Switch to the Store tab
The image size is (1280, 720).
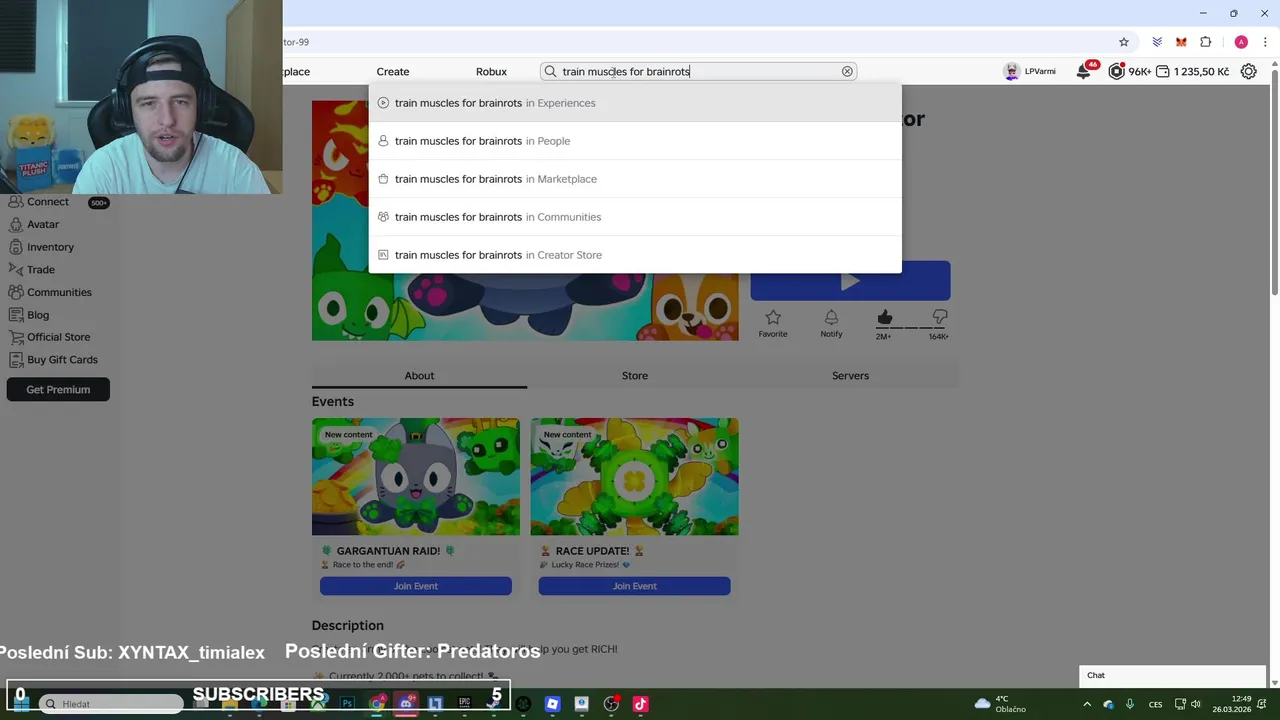[635, 375]
